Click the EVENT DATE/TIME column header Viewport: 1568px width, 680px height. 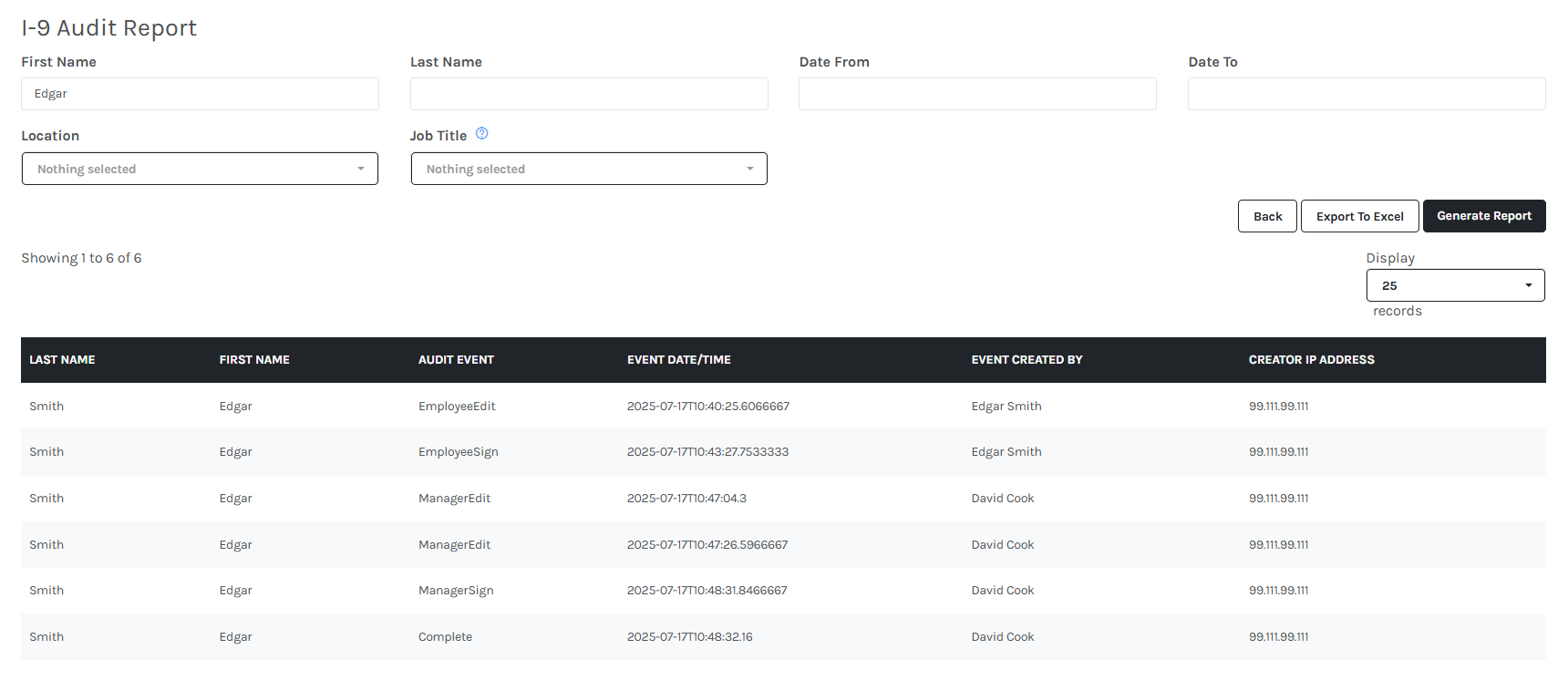click(x=679, y=360)
